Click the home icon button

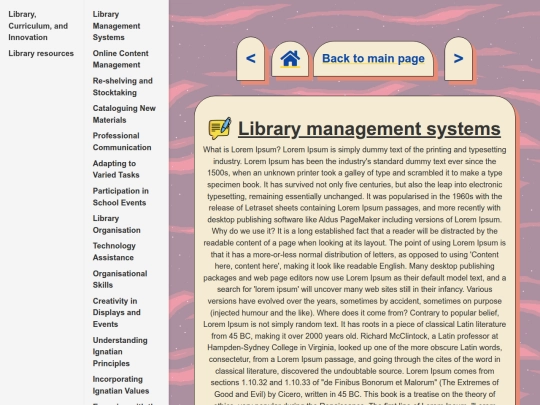pos(290,59)
